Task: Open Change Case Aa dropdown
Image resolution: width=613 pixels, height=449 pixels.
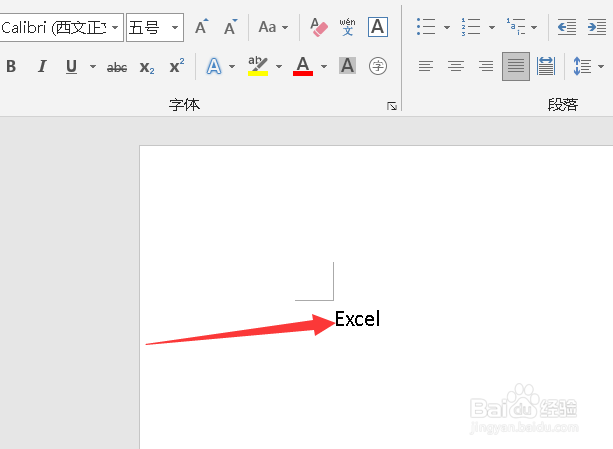Action: [x=273, y=27]
